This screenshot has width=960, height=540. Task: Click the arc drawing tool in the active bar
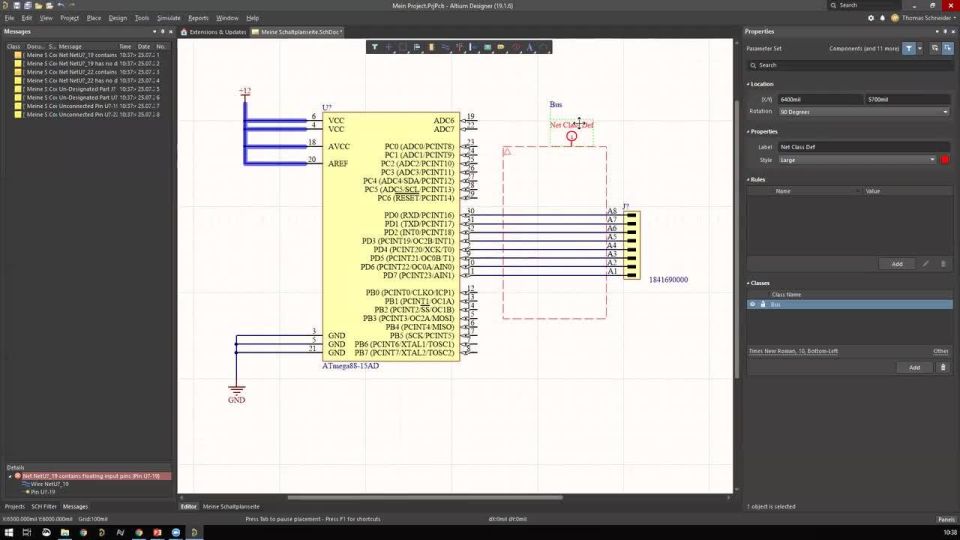[x=544, y=47]
